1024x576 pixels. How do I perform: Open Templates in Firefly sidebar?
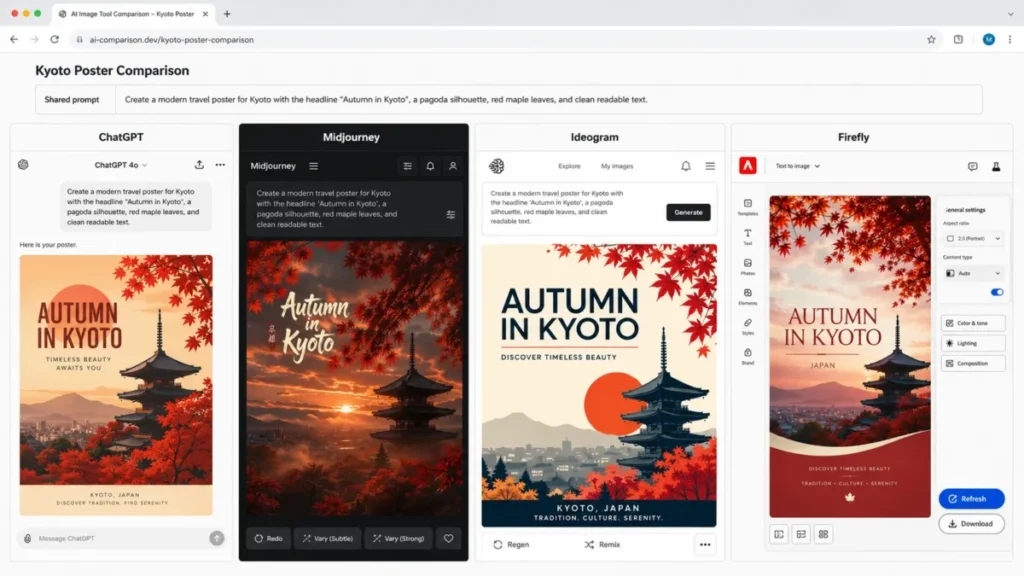pos(748,207)
